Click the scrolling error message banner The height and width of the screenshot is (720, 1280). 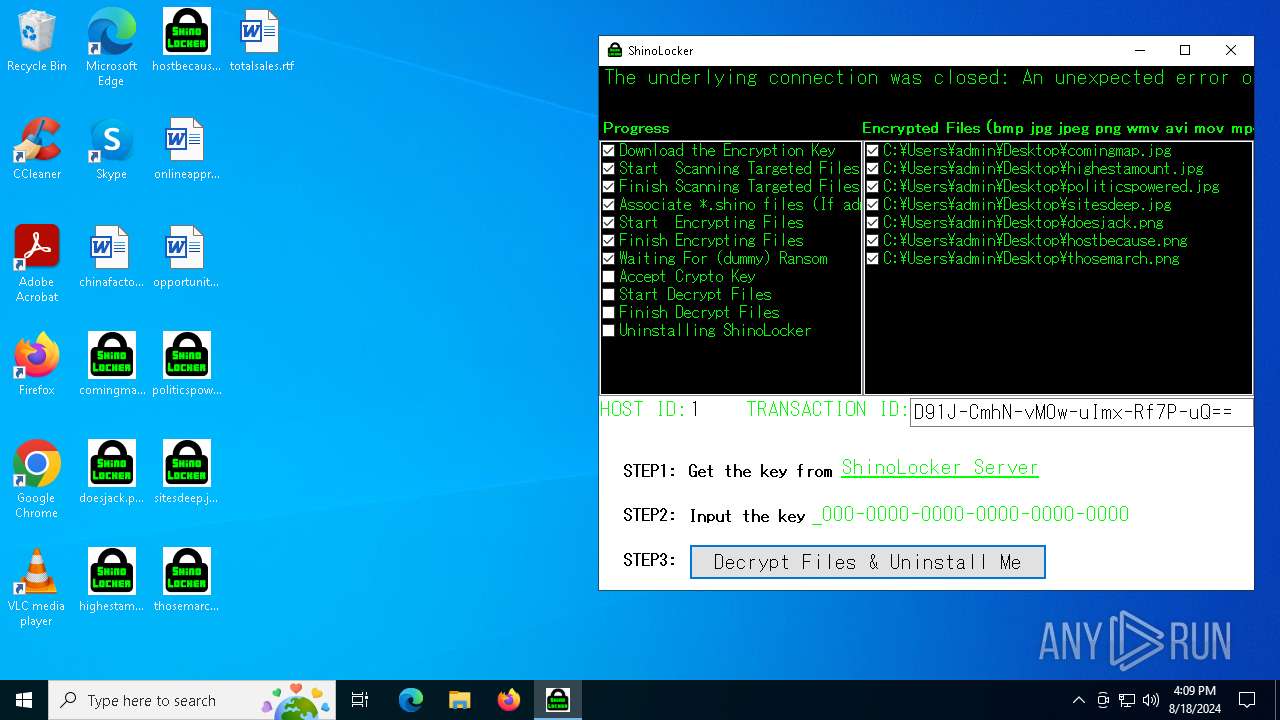(x=927, y=78)
